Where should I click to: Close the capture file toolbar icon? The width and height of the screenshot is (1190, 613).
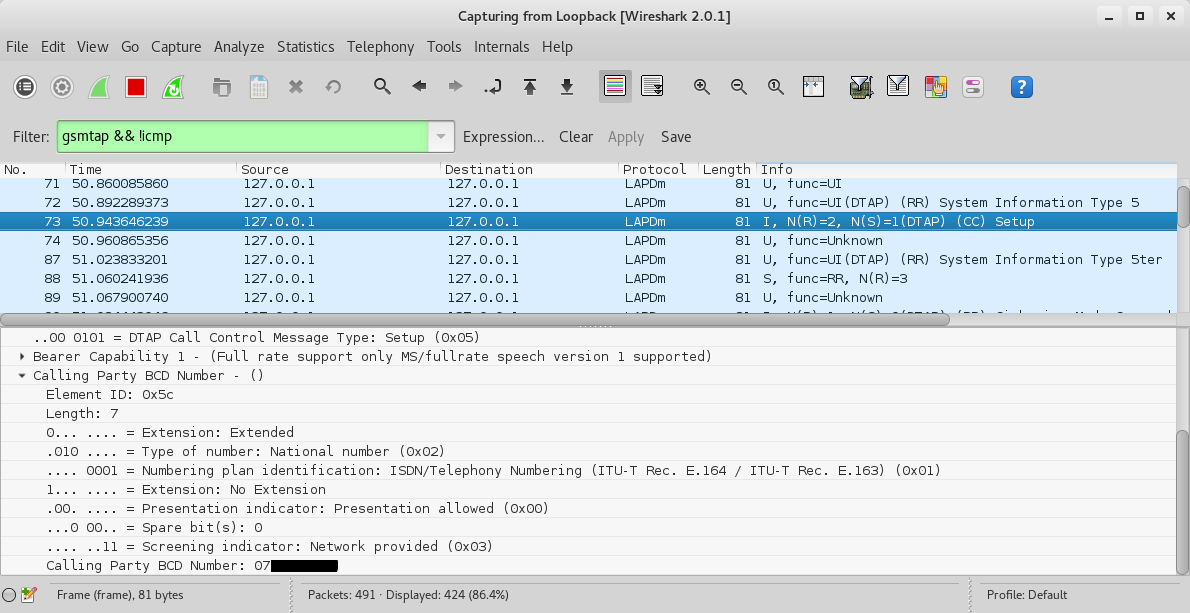click(296, 87)
